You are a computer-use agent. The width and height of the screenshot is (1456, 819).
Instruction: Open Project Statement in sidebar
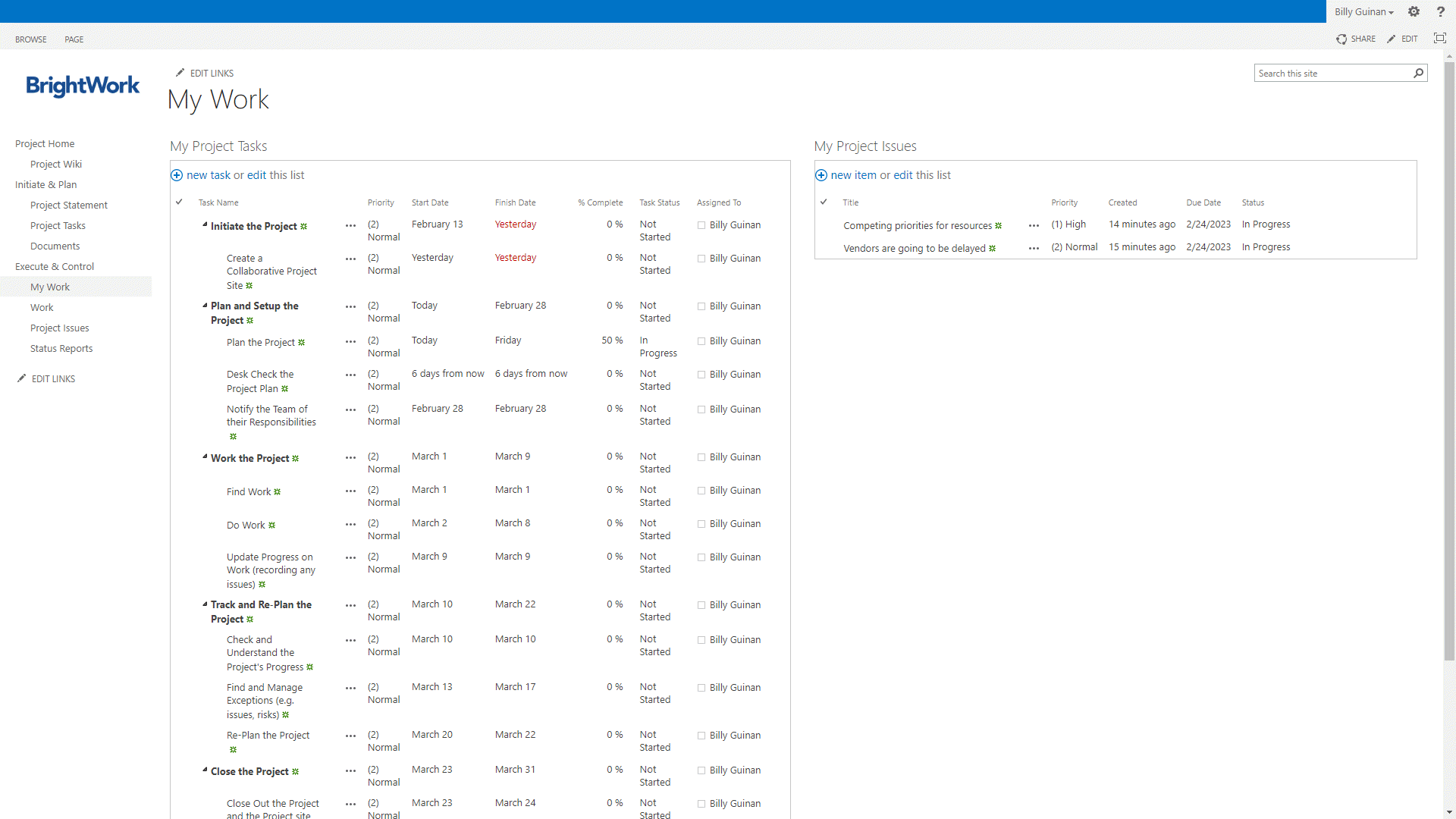(69, 205)
